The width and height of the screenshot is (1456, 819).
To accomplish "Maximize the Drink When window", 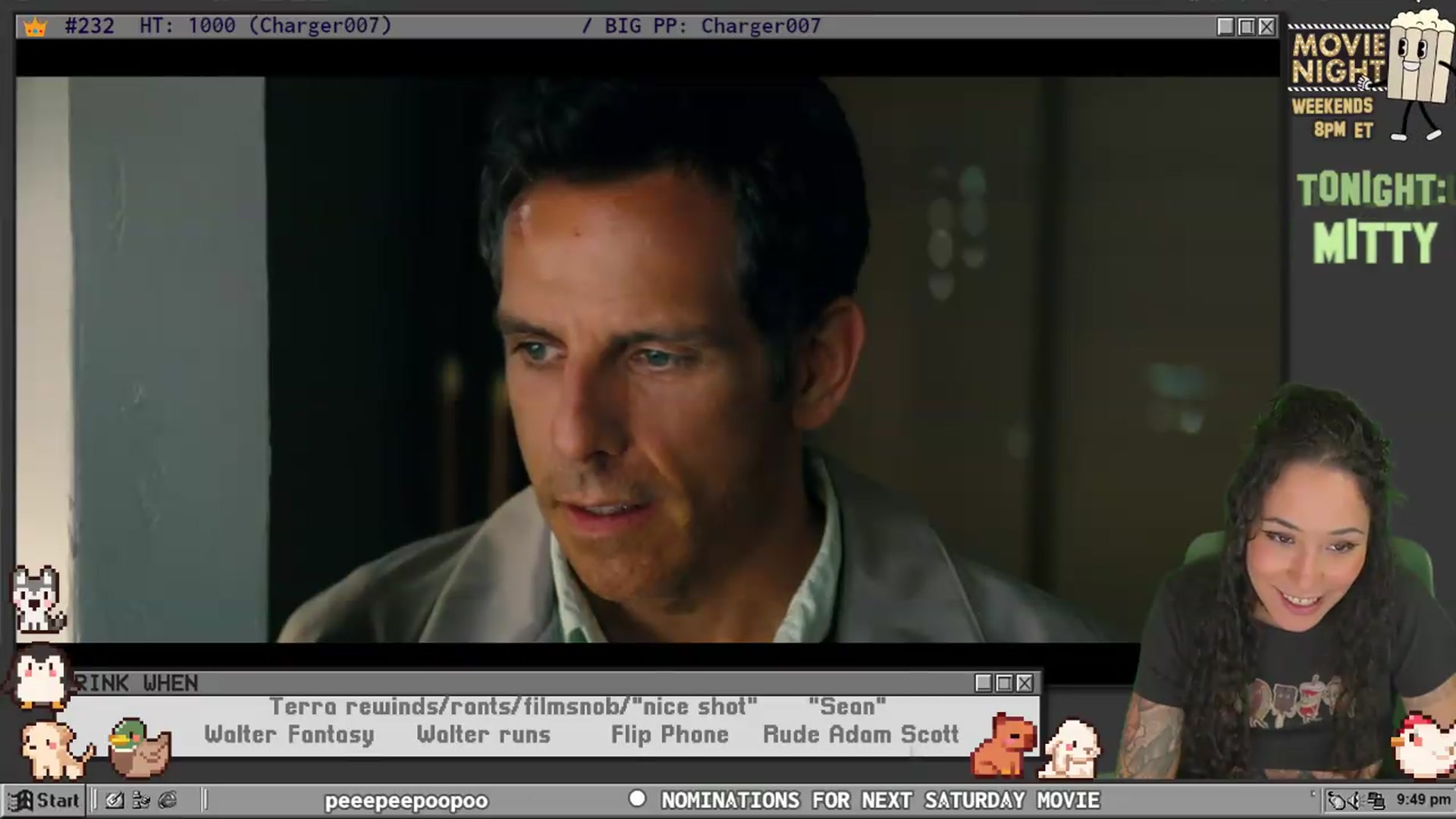I will click(1004, 683).
